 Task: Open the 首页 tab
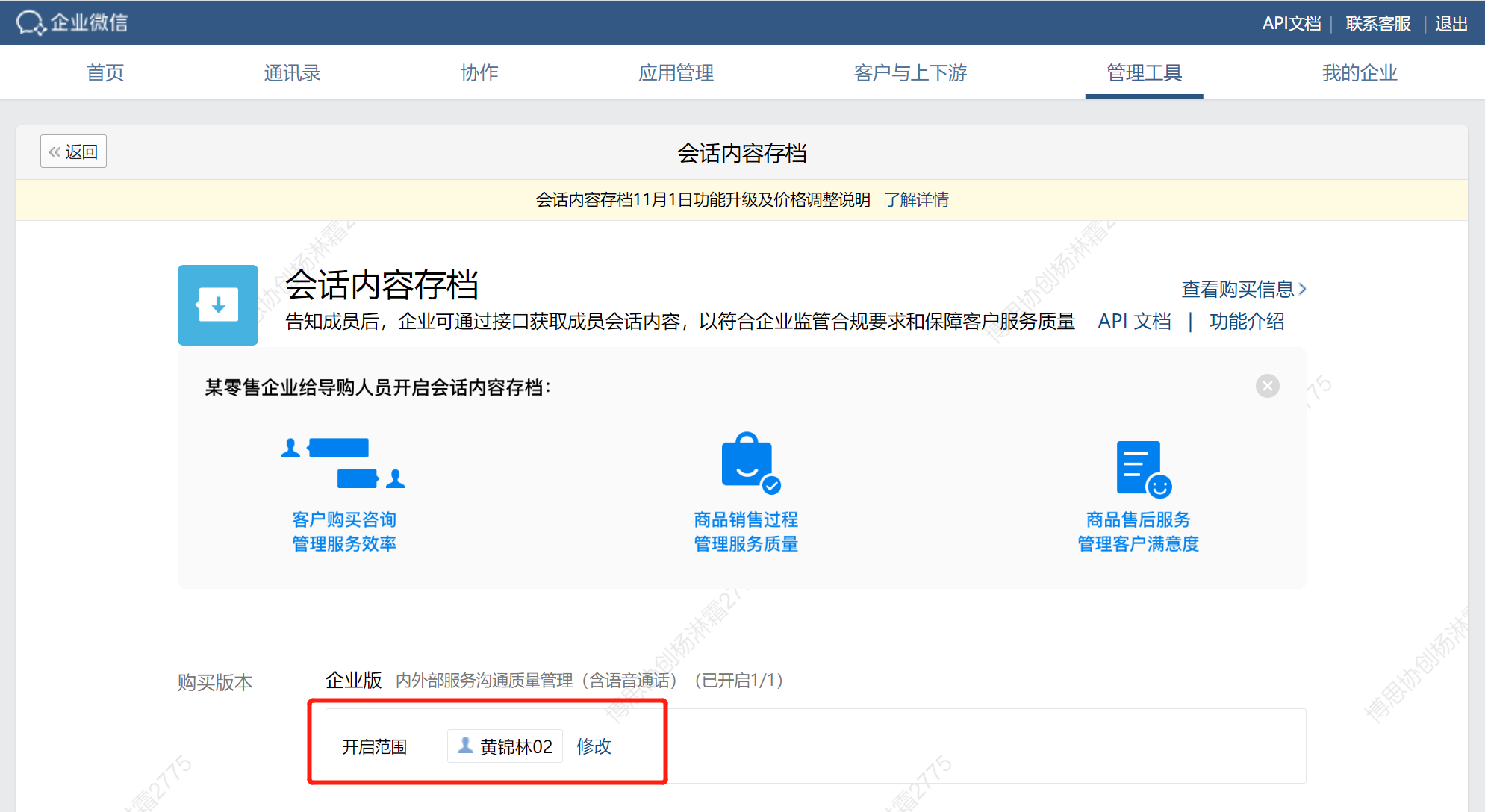(x=105, y=72)
